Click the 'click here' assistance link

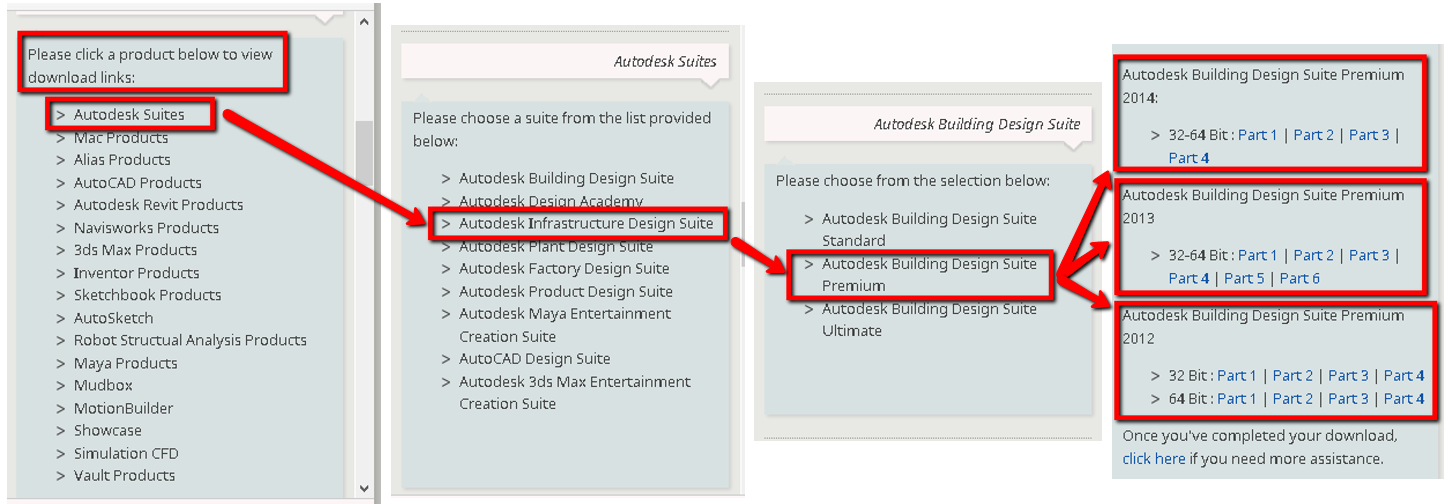pyautogui.click(x=1153, y=458)
